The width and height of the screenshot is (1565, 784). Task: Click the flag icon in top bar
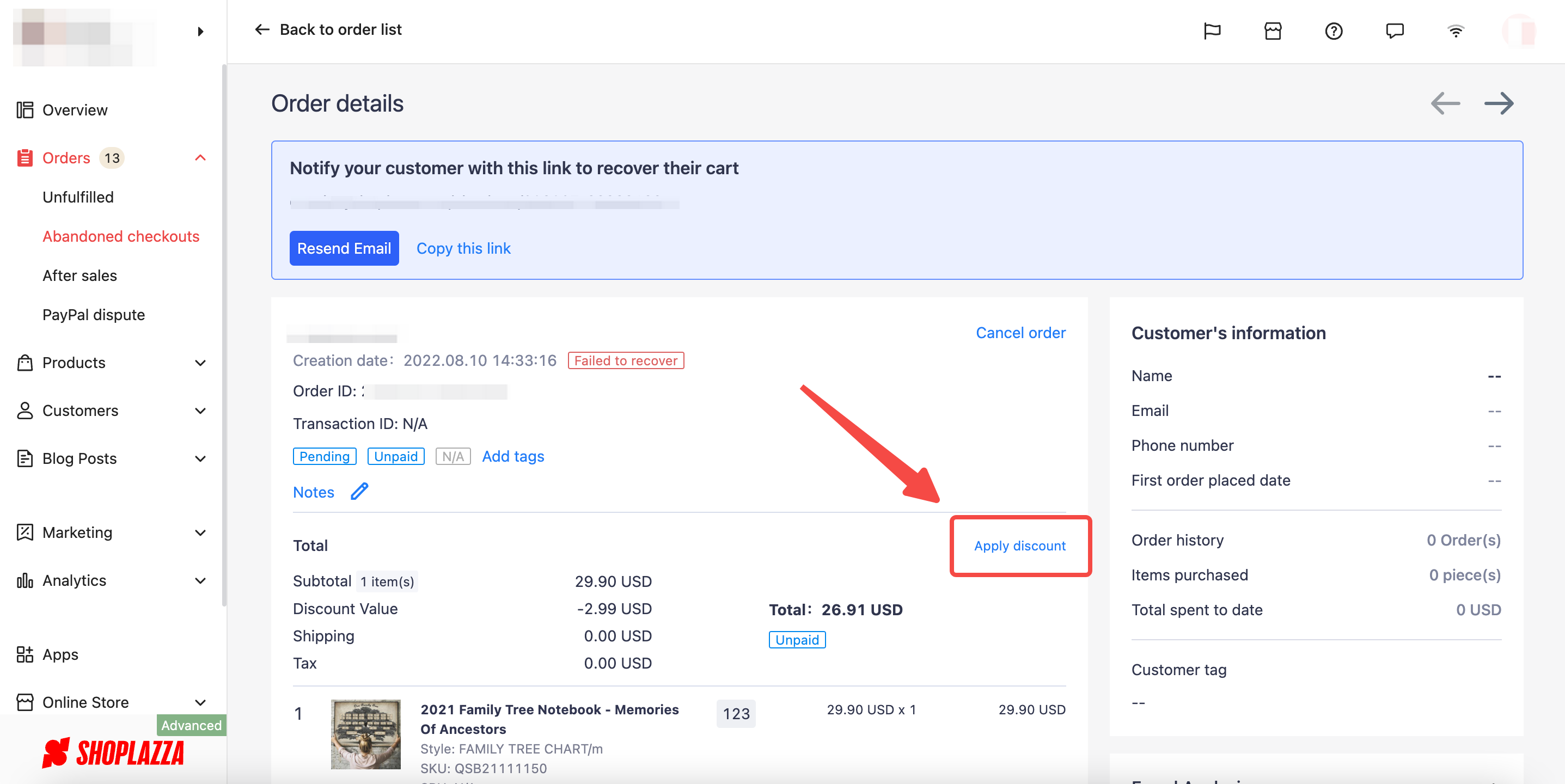(1212, 30)
